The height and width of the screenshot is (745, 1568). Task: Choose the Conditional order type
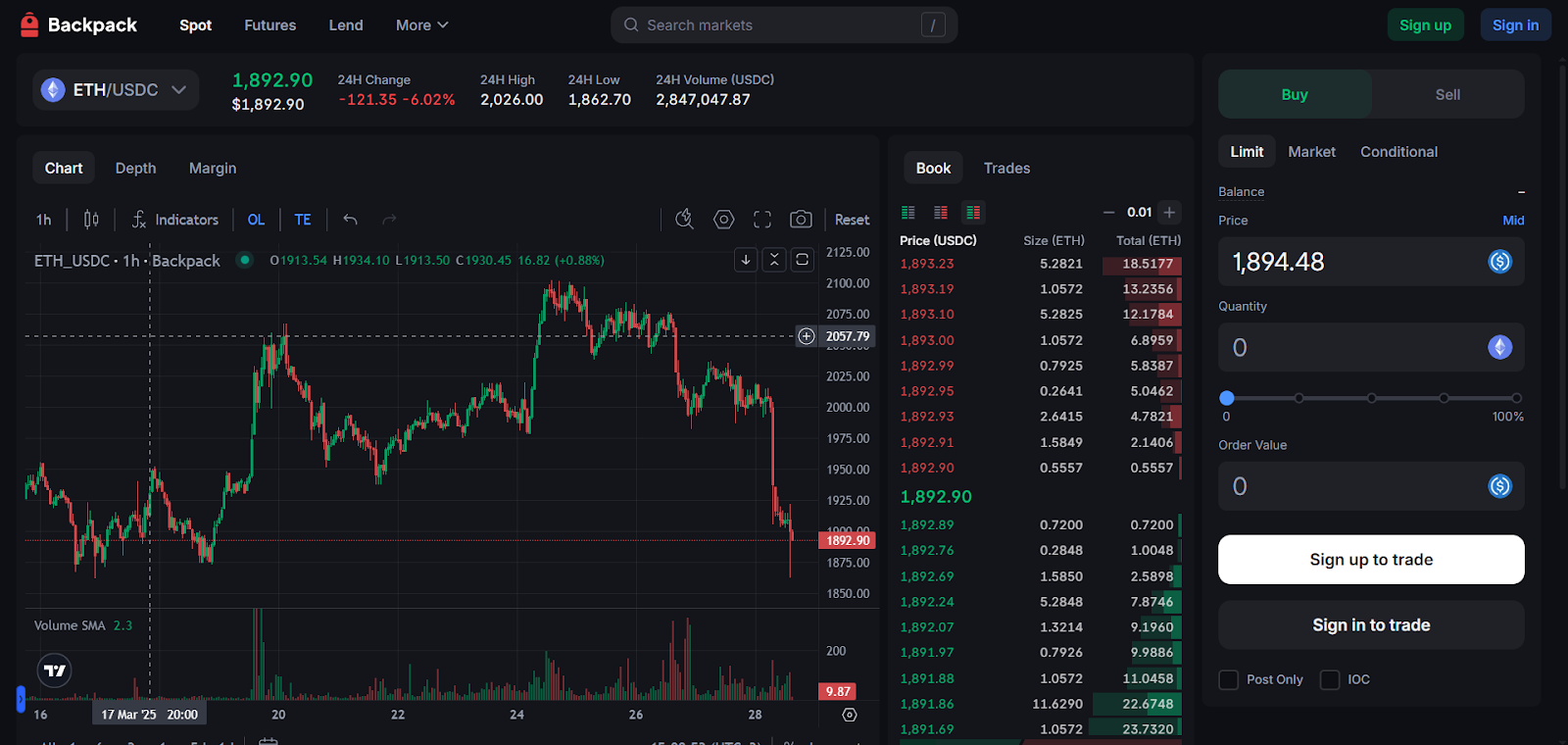tap(1398, 152)
